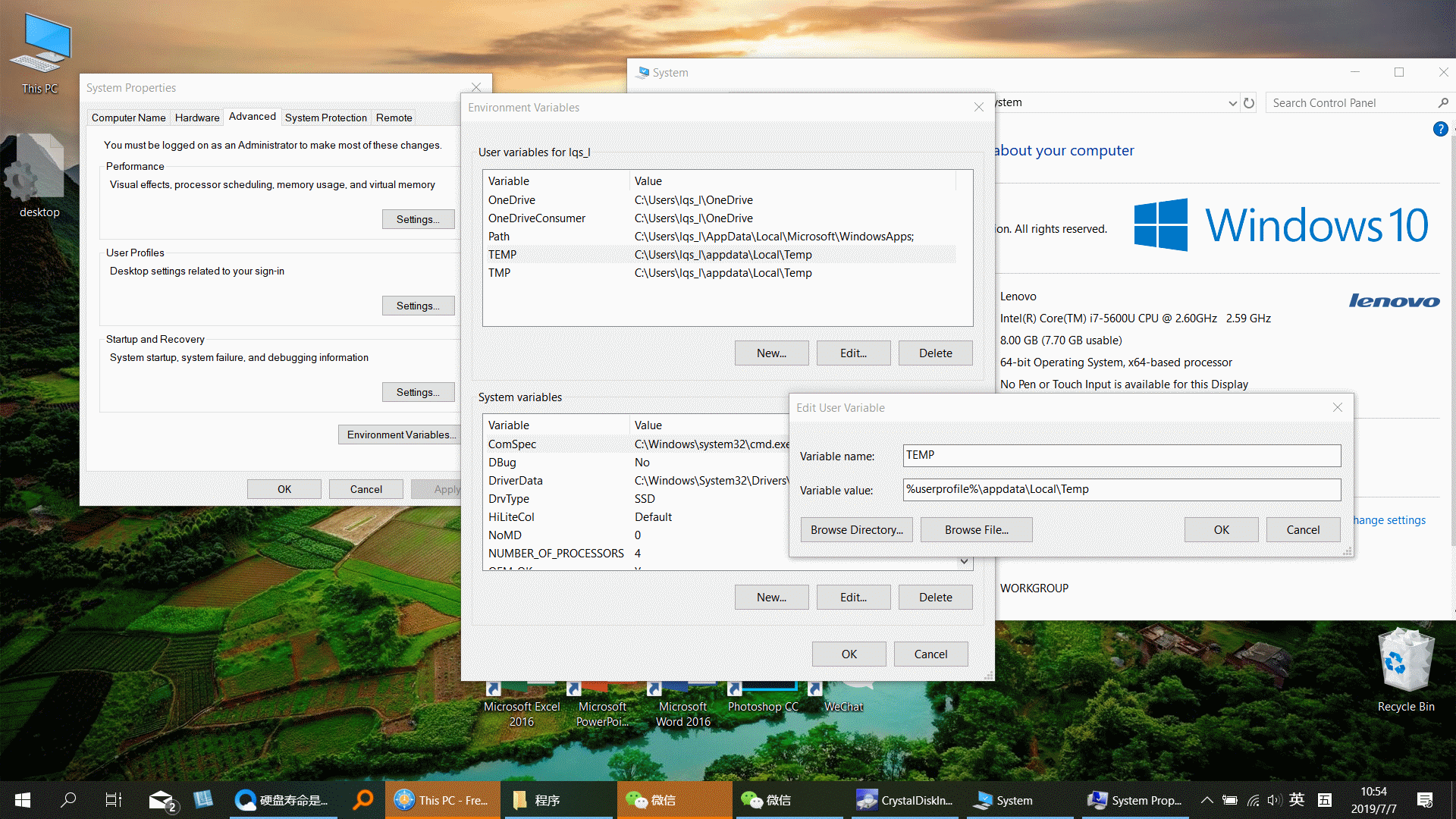
Task: Click the Change settings link
Action: point(1389,520)
